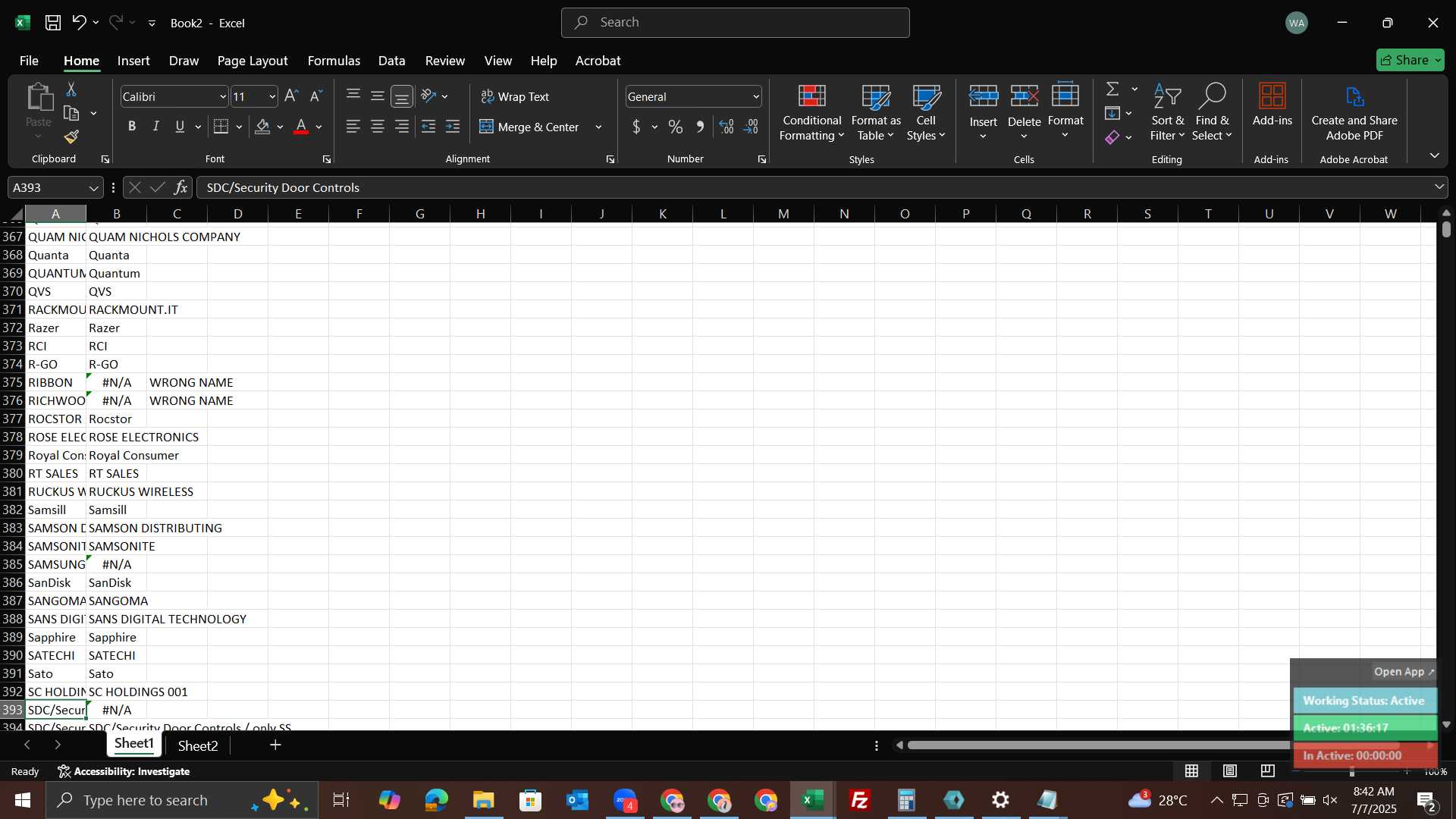Expand Merge & Center options arrow
1456x819 pixels.
click(598, 127)
